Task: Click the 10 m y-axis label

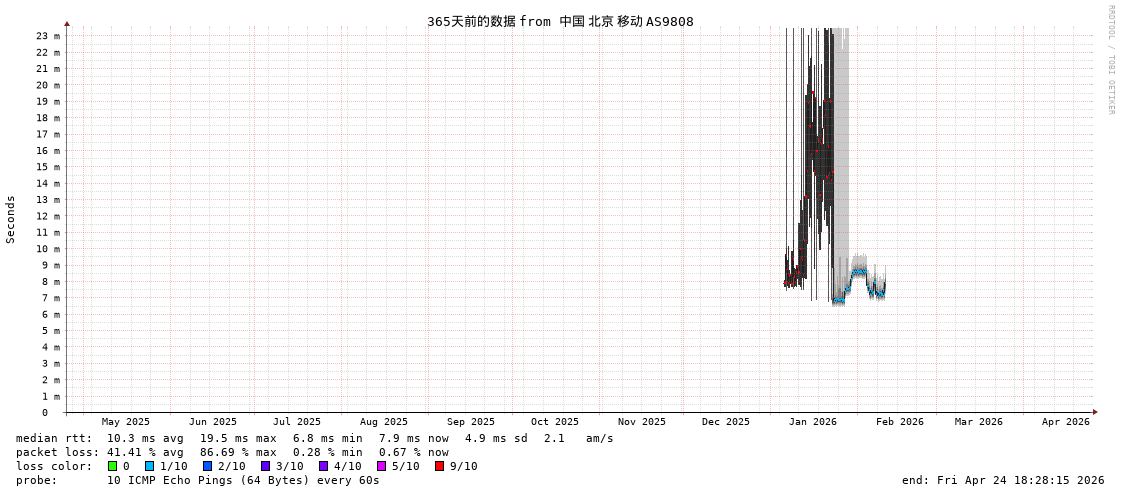Action: point(48,249)
